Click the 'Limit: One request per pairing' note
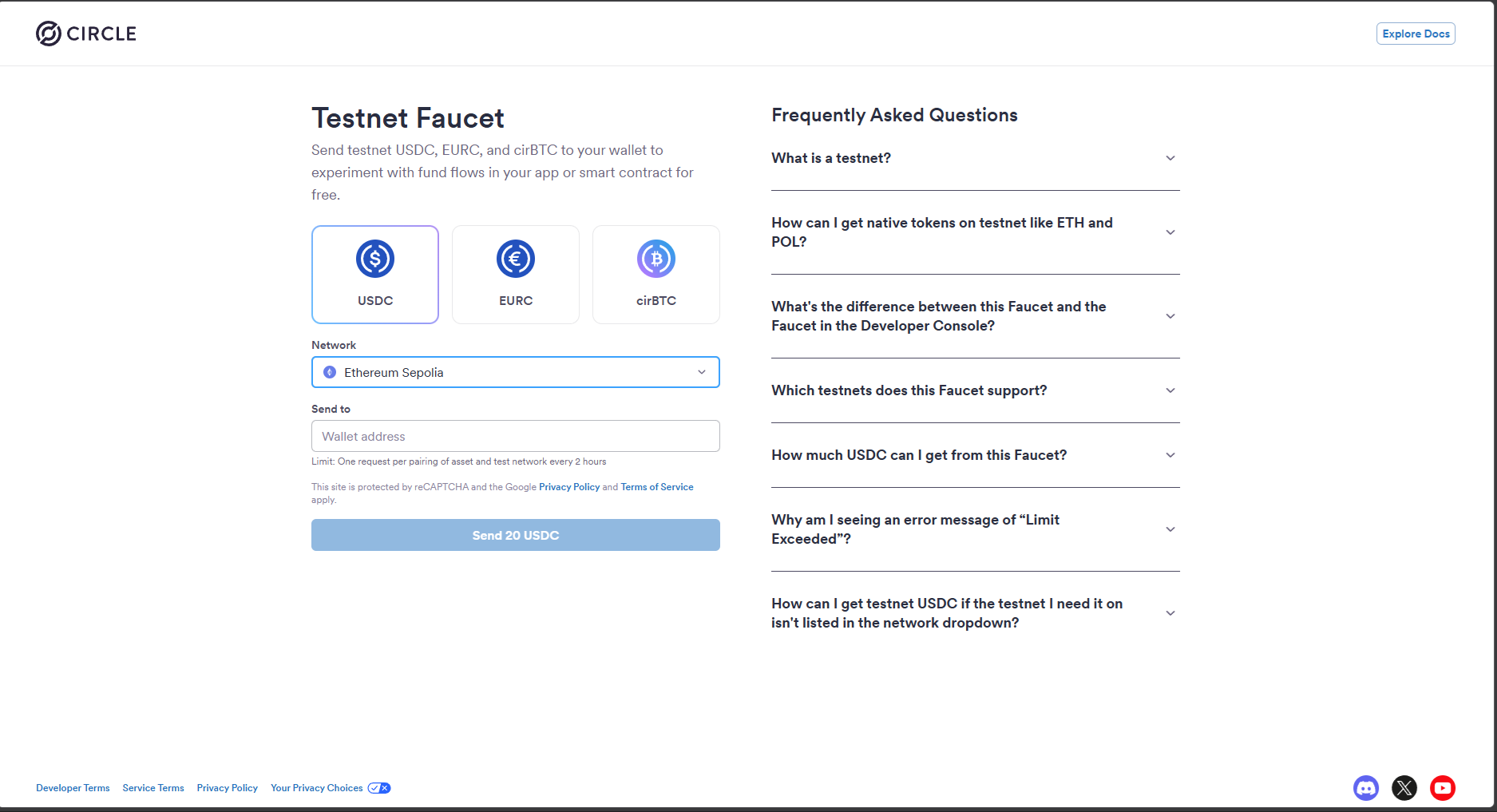 point(459,461)
